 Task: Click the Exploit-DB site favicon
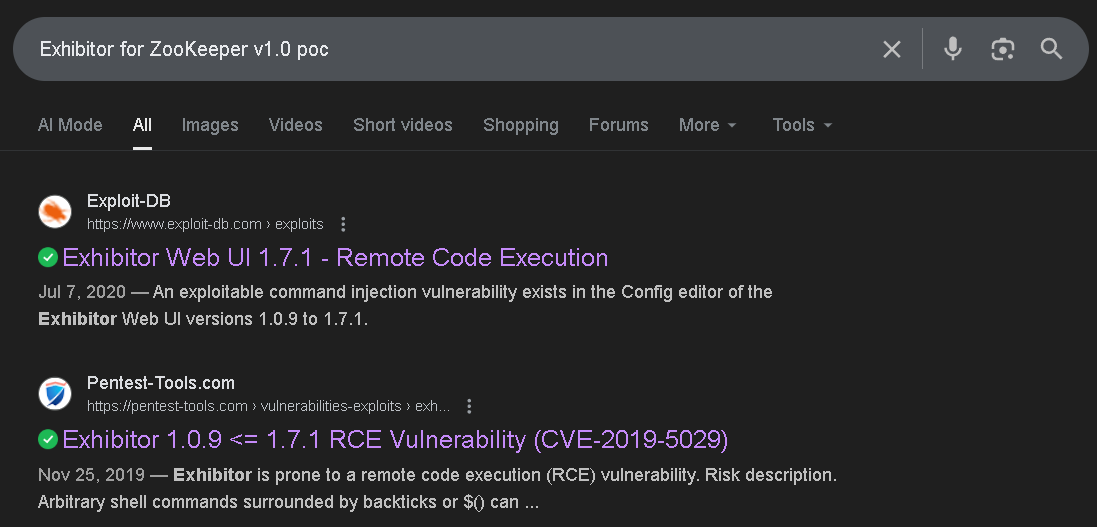coord(55,212)
